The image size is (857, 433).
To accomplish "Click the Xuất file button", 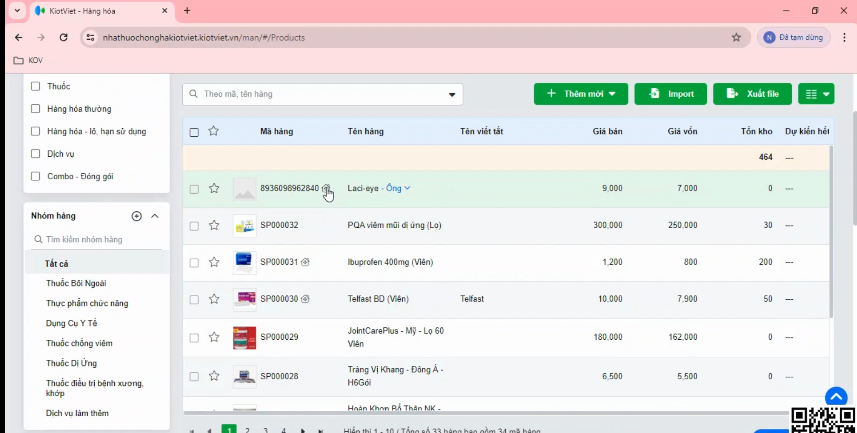I will (753, 94).
